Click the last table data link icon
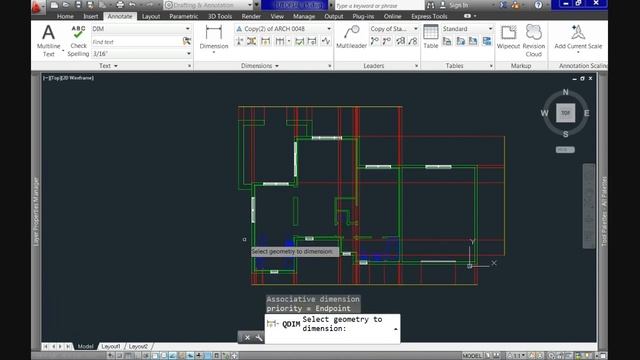Screen dimensions: 640x360 click(487, 41)
